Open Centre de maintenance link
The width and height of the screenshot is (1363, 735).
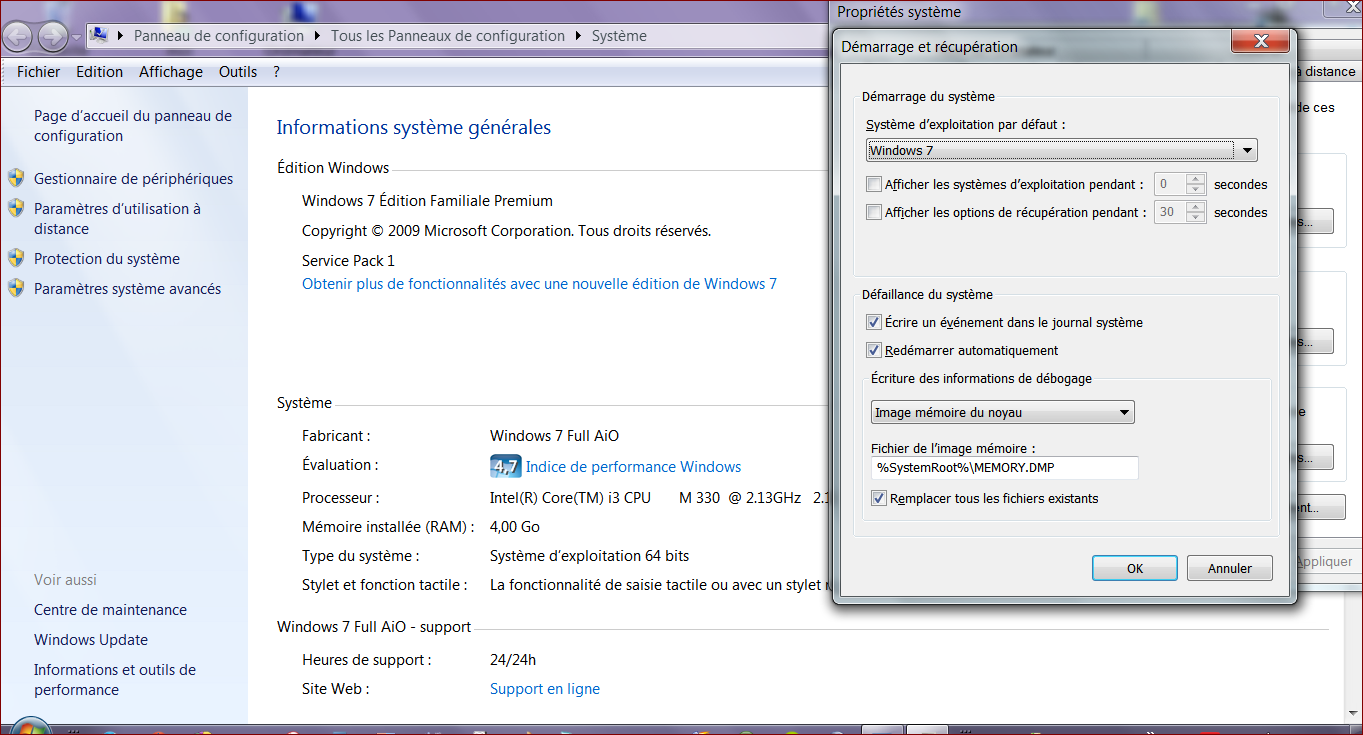pos(110,610)
